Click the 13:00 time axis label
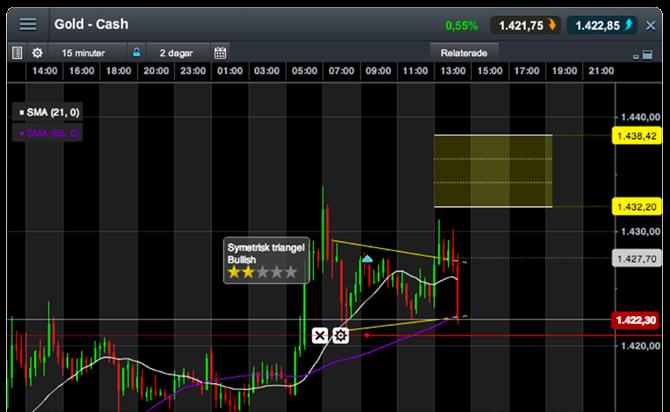670x412 pixels. coord(453,71)
